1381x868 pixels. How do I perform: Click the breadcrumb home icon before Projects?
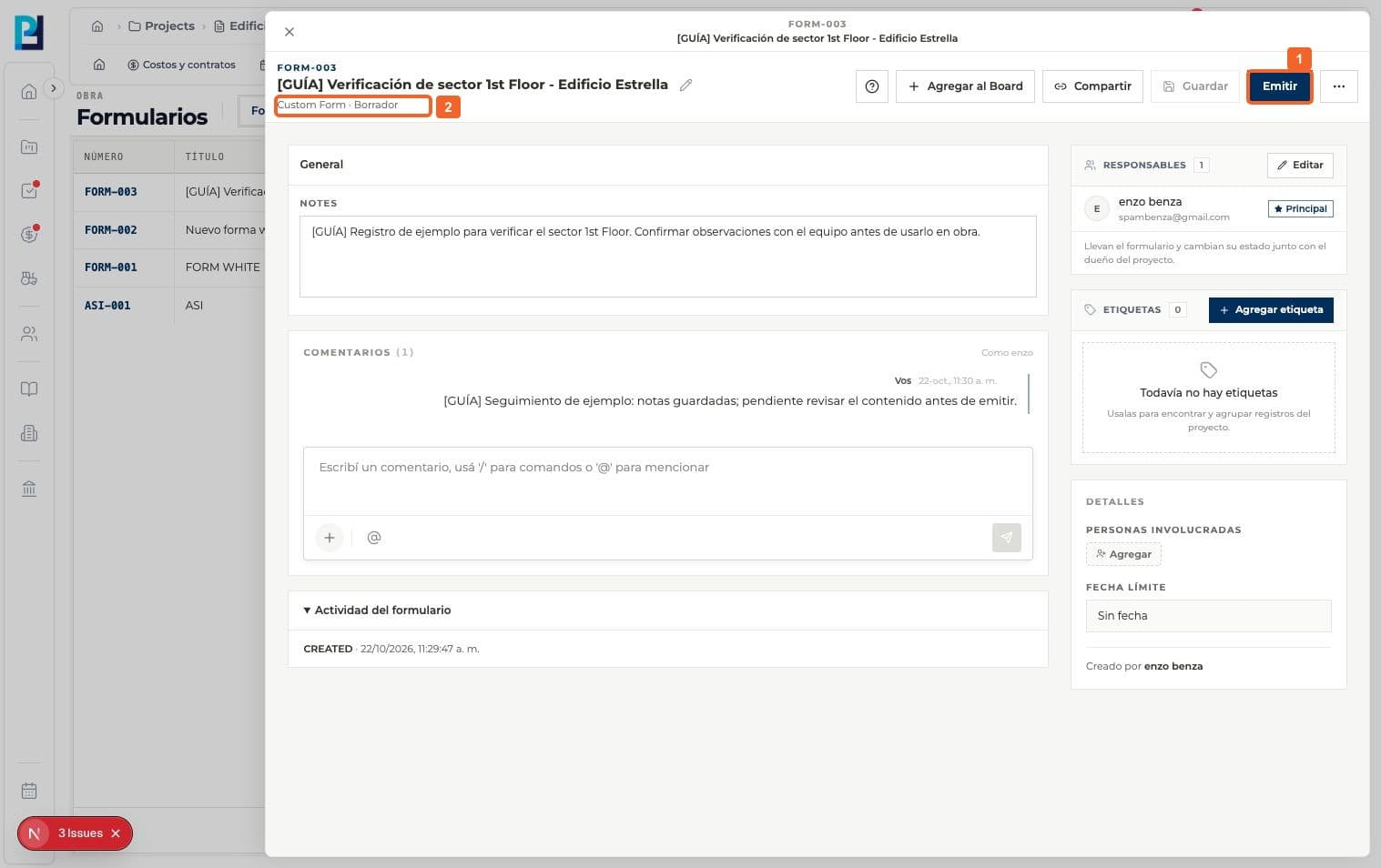pos(97,26)
